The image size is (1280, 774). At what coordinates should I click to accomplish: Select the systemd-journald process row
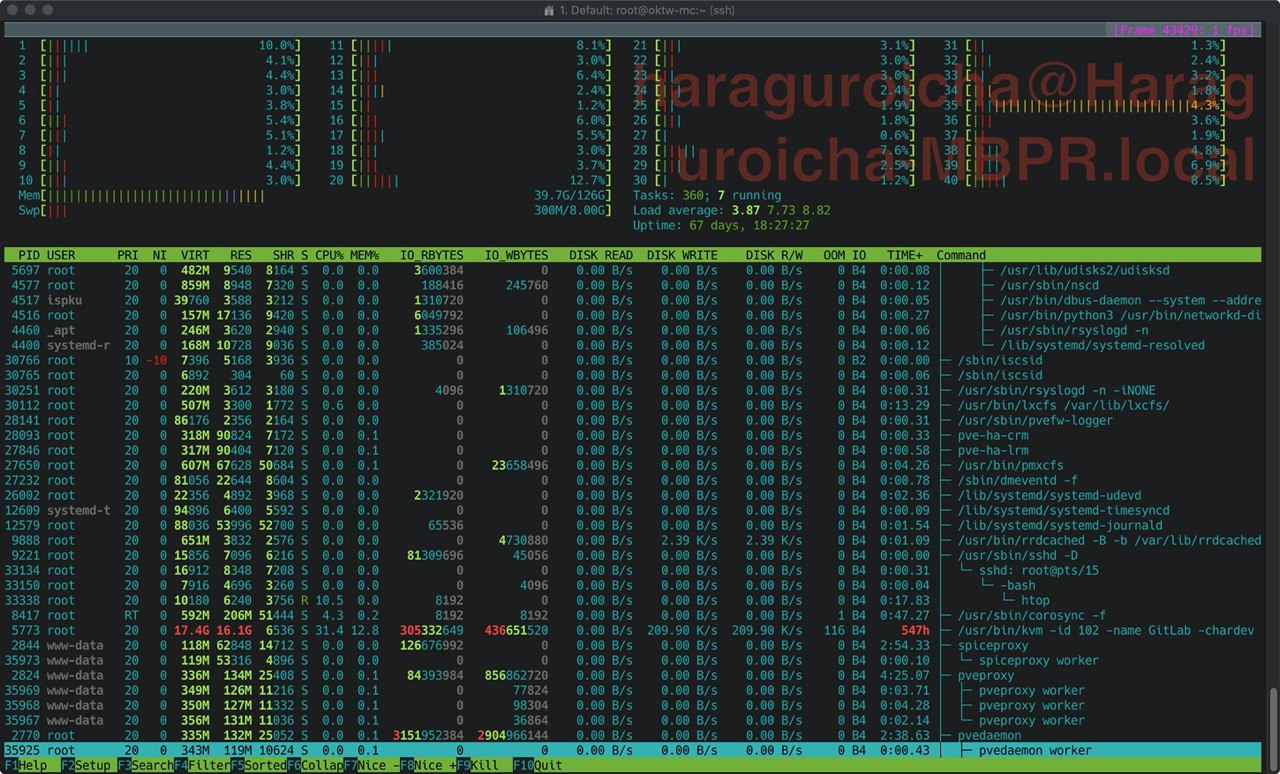point(633,525)
